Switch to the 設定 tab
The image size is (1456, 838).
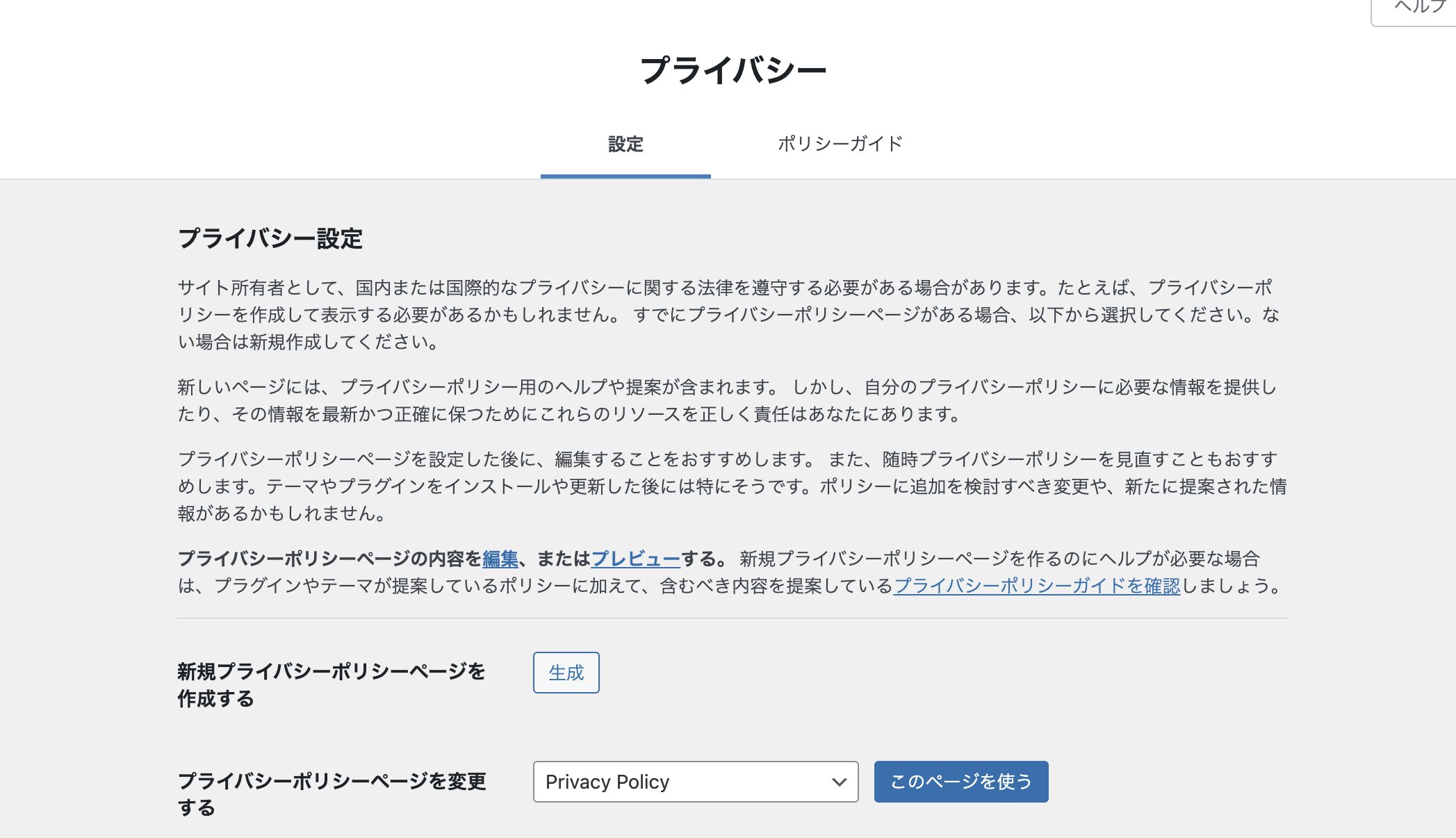point(625,145)
